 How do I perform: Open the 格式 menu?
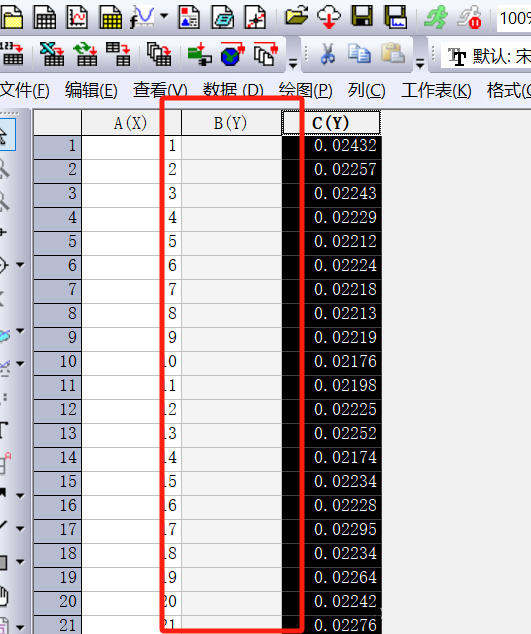click(509, 90)
